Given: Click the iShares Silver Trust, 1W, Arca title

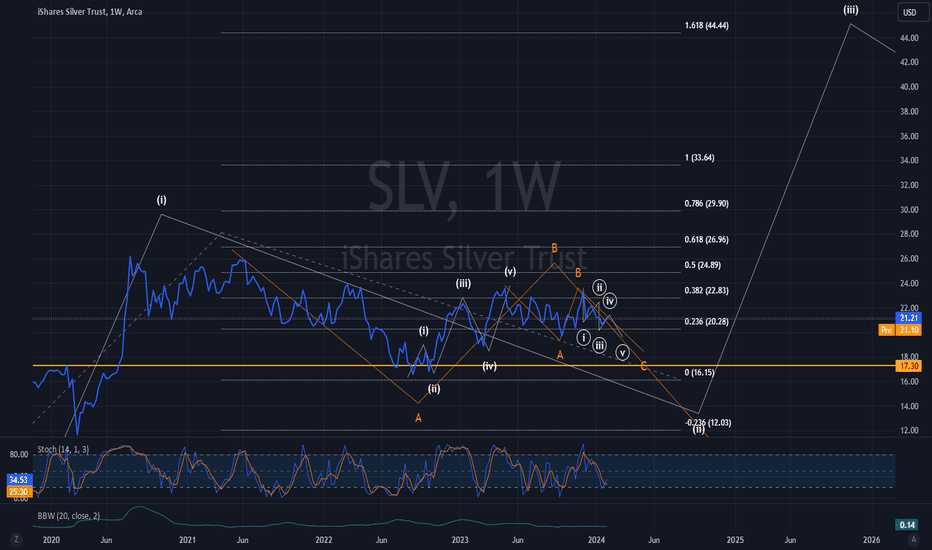Looking at the screenshot, I should (89, 11).
